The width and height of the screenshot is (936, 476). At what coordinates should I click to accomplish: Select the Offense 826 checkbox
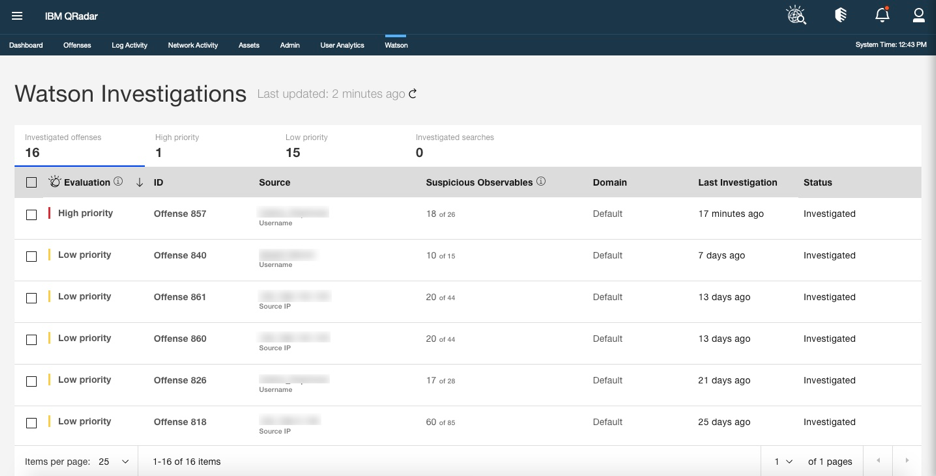32,381
